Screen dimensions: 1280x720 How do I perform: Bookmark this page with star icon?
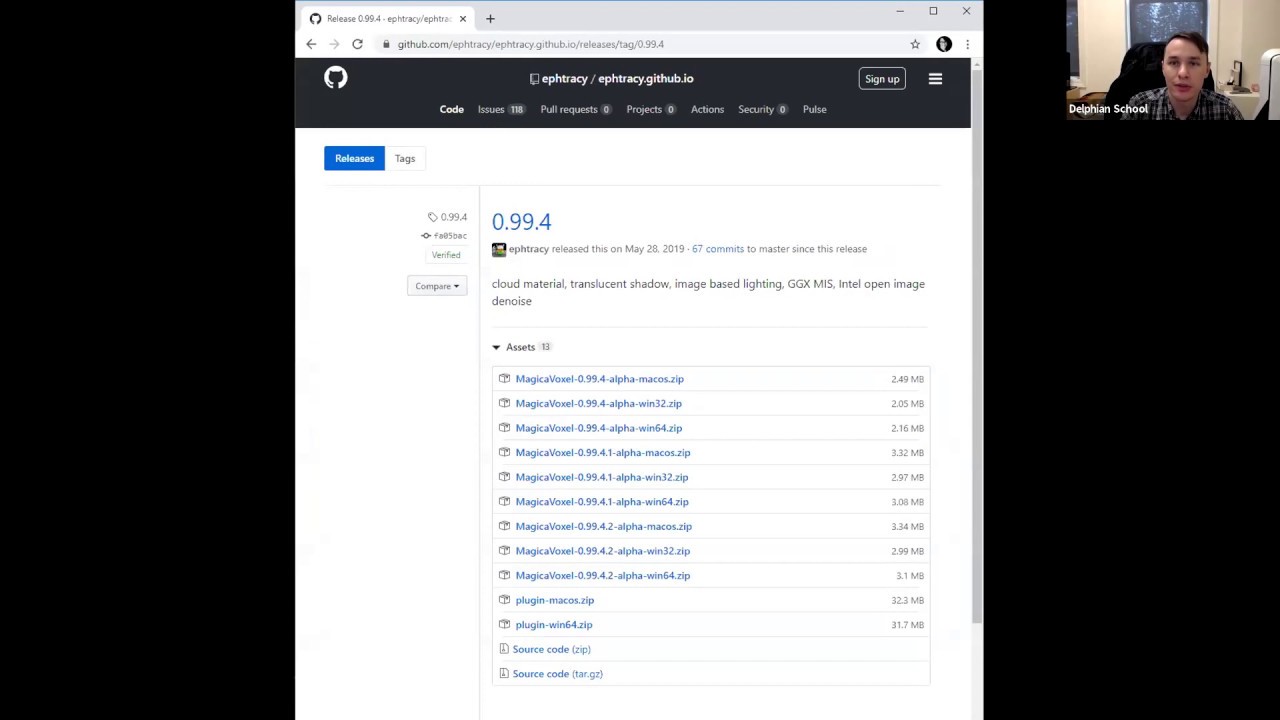click(915, 44)
